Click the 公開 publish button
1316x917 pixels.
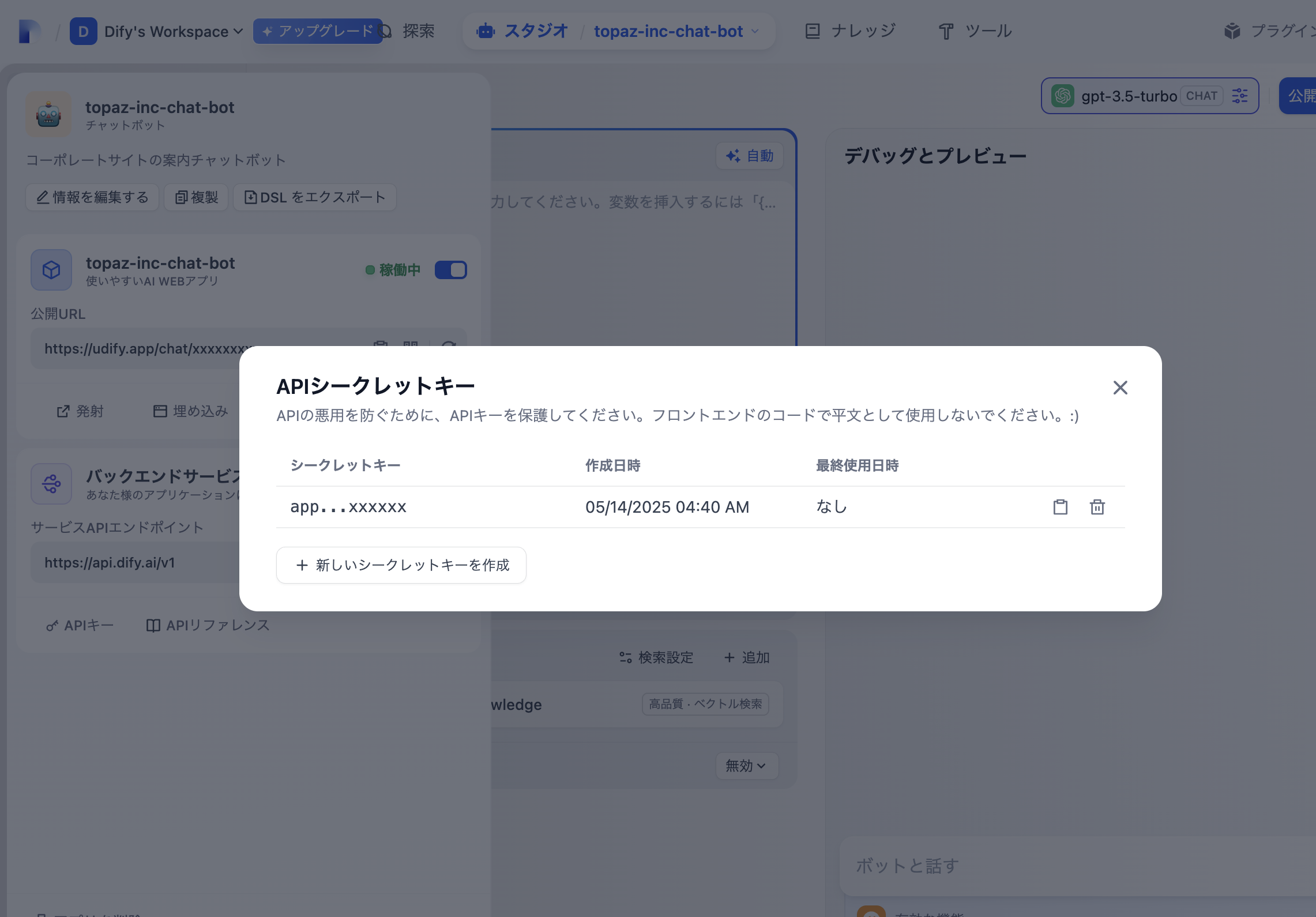[1298, 96]
